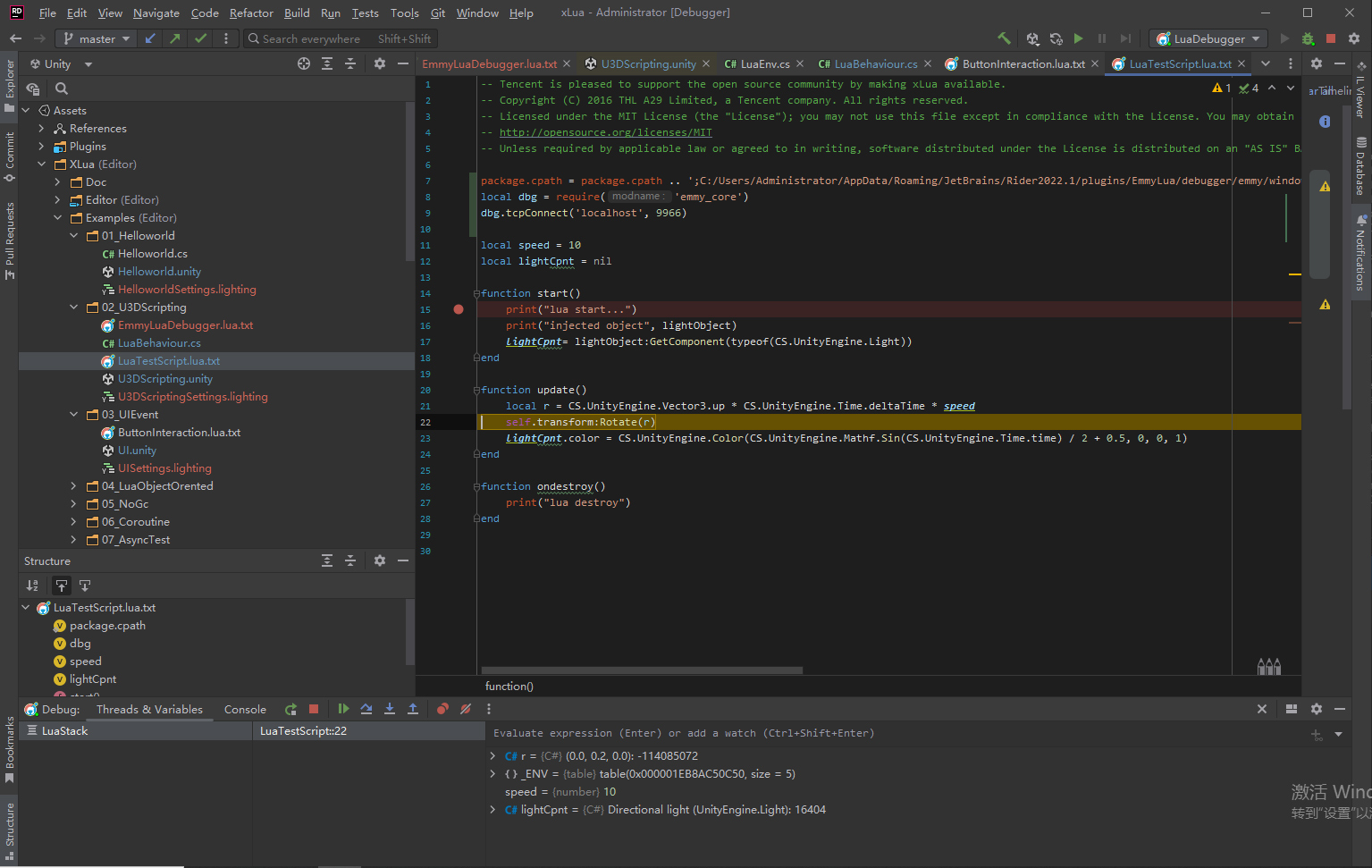The width and height of the screenshot is (1372, 868).
Task: Commit changes using the green checkmark icon
Action: point(198,38)
